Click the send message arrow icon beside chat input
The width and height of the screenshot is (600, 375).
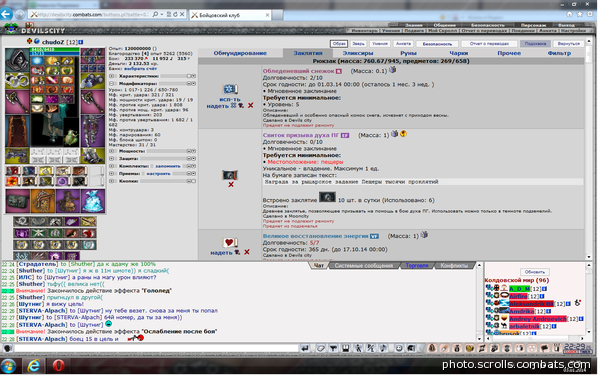click(x=306, y=349)
